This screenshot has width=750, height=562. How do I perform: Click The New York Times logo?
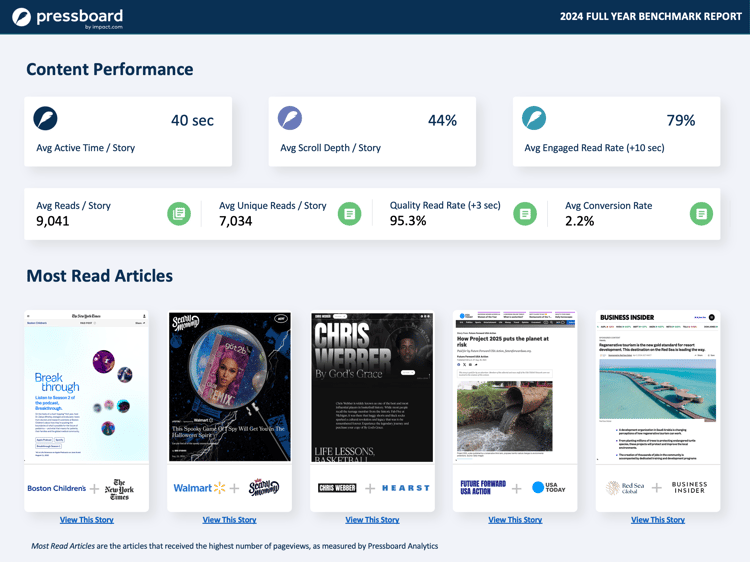tap(119, 489)
